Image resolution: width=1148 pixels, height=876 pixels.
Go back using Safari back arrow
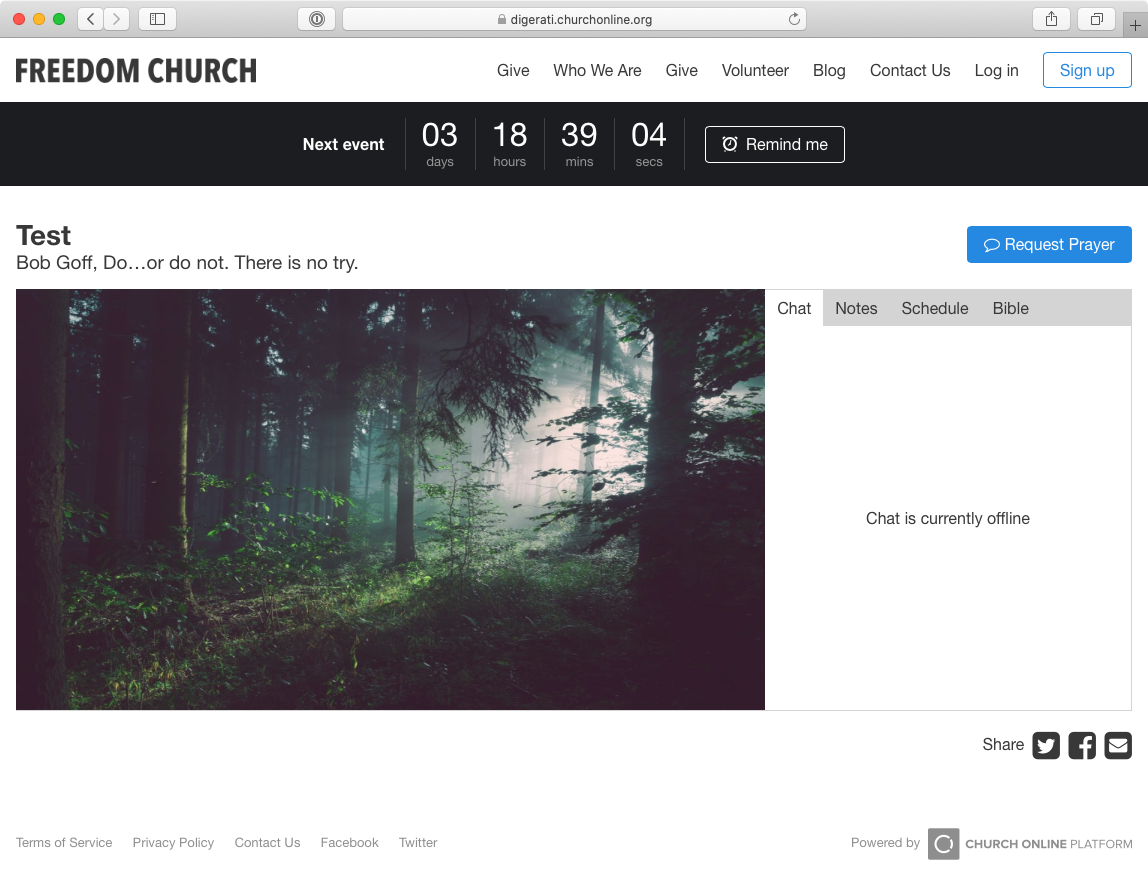[90, 19]
